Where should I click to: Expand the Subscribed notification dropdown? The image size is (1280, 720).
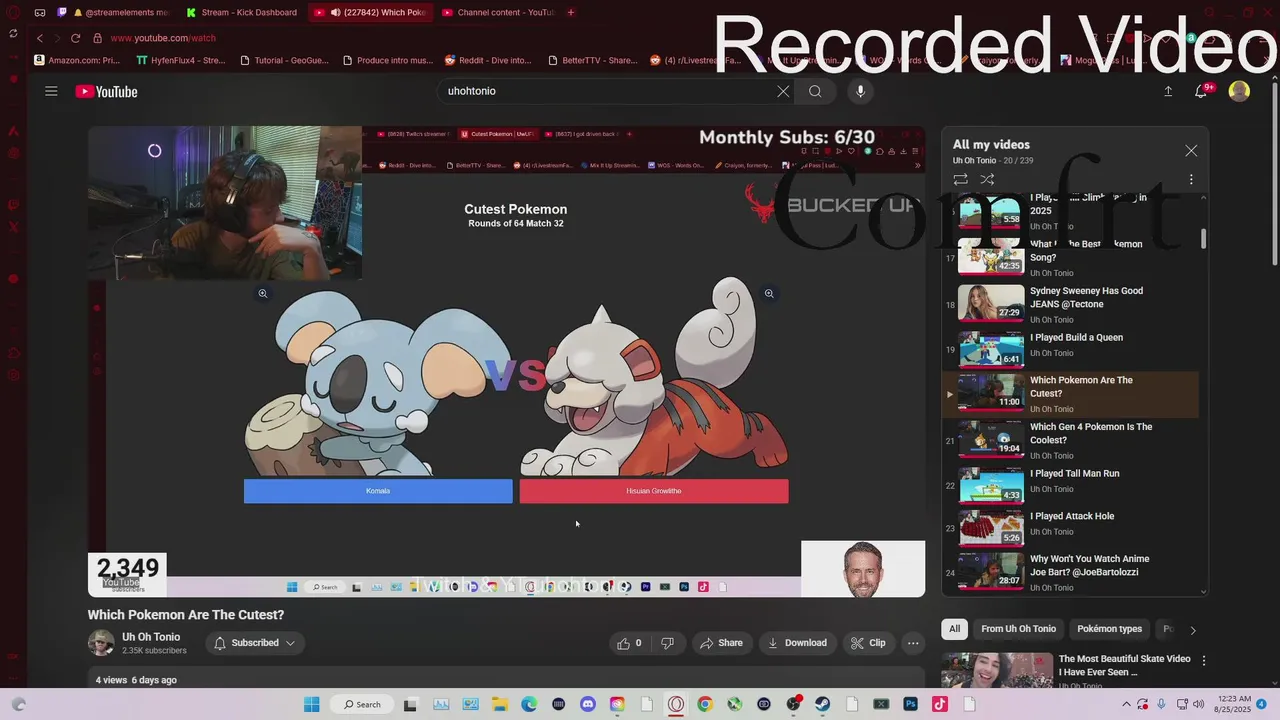[x=255, y=643]
